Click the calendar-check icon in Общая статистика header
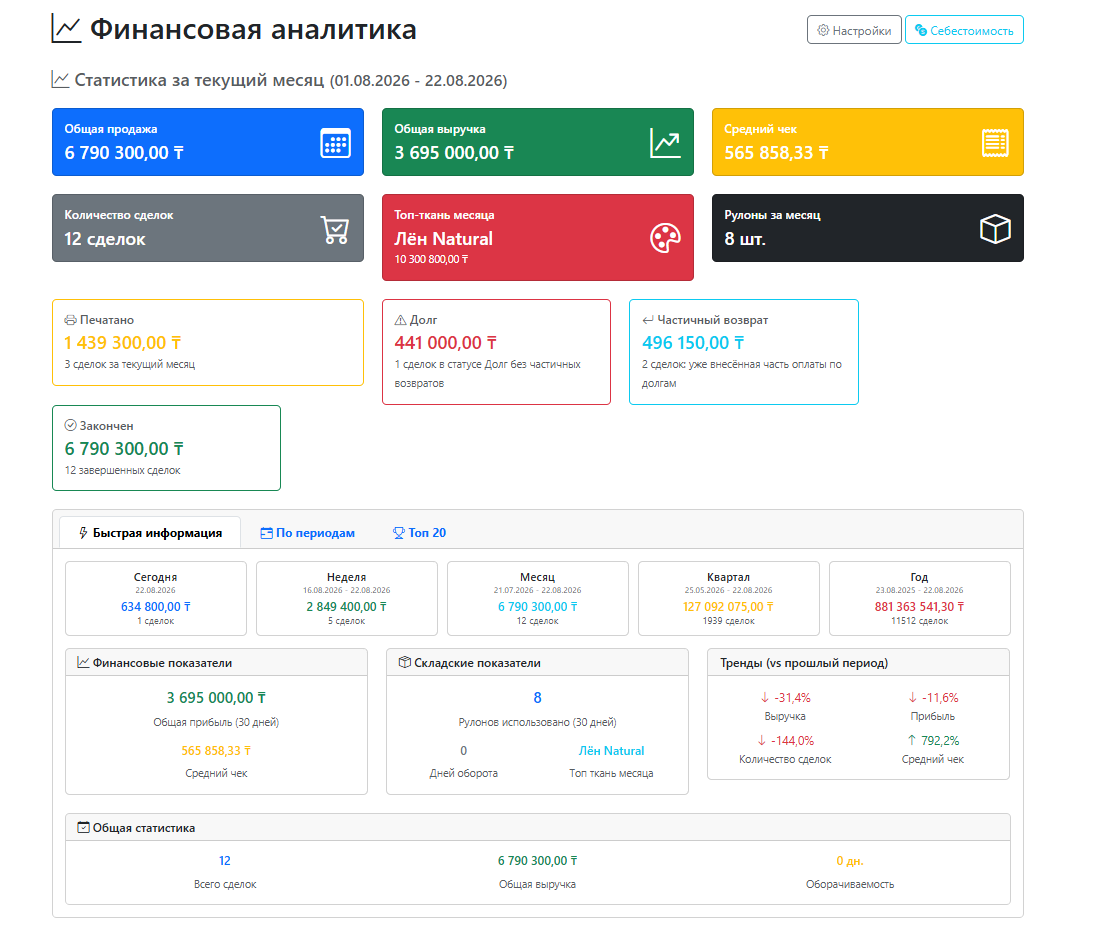Screen dimensions: 1099x937 click(83, 828)
